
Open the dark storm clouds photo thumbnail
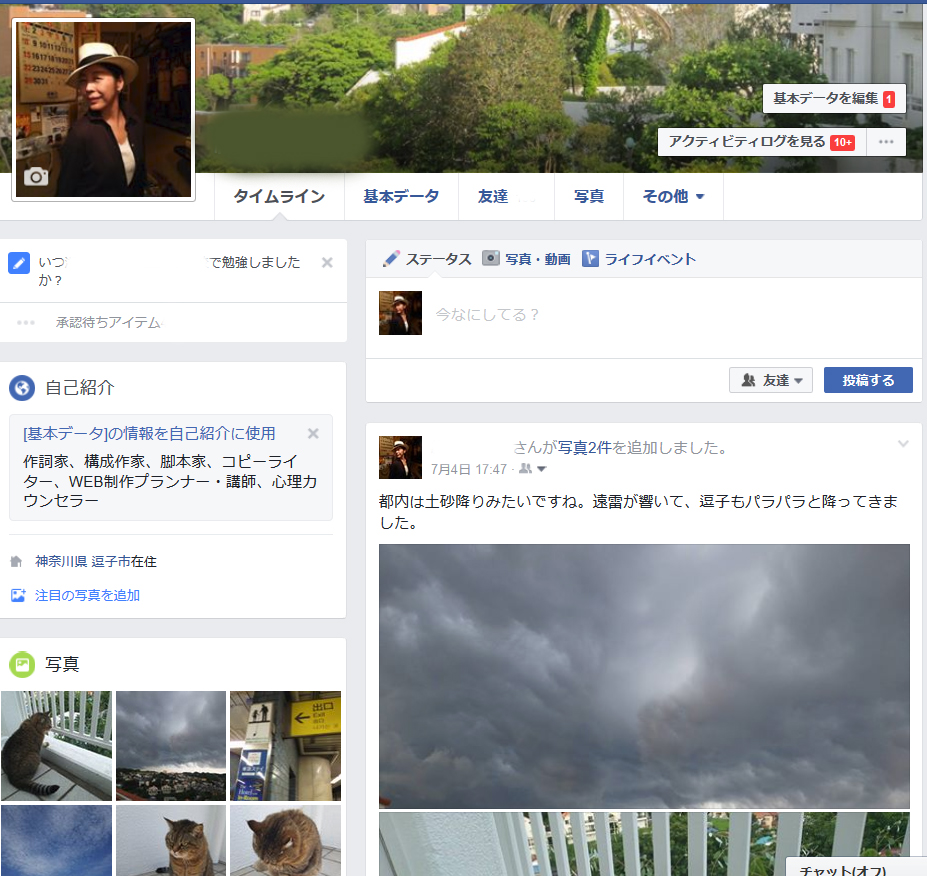point(171,746)
